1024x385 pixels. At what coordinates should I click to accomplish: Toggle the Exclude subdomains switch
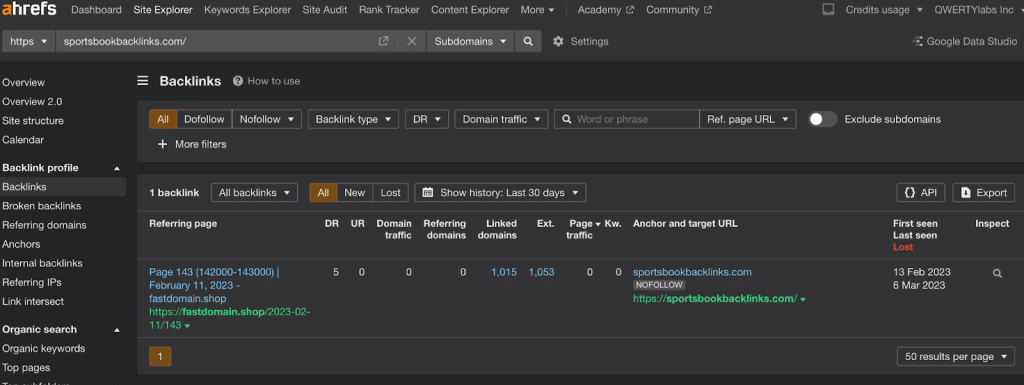pyautogui.click(x=823, y=119)
